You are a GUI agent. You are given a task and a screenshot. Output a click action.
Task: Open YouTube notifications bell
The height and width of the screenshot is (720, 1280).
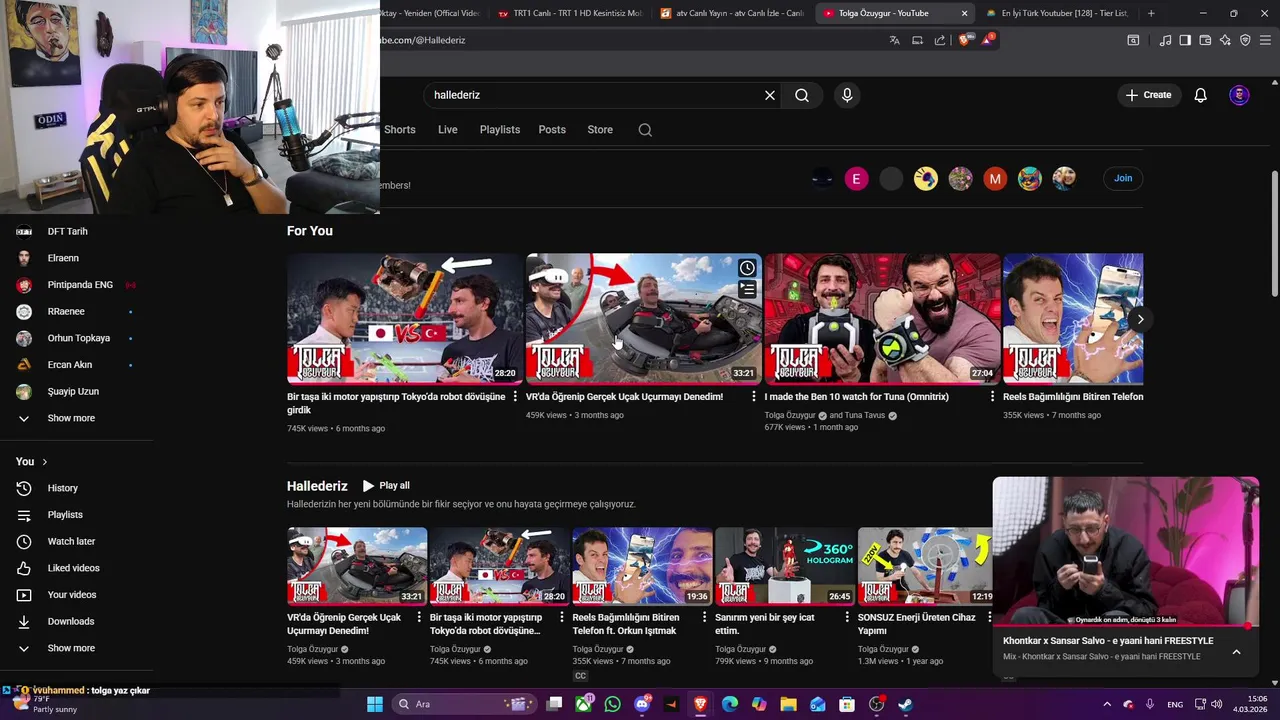pyautogui.click(x=1201, y=95)
